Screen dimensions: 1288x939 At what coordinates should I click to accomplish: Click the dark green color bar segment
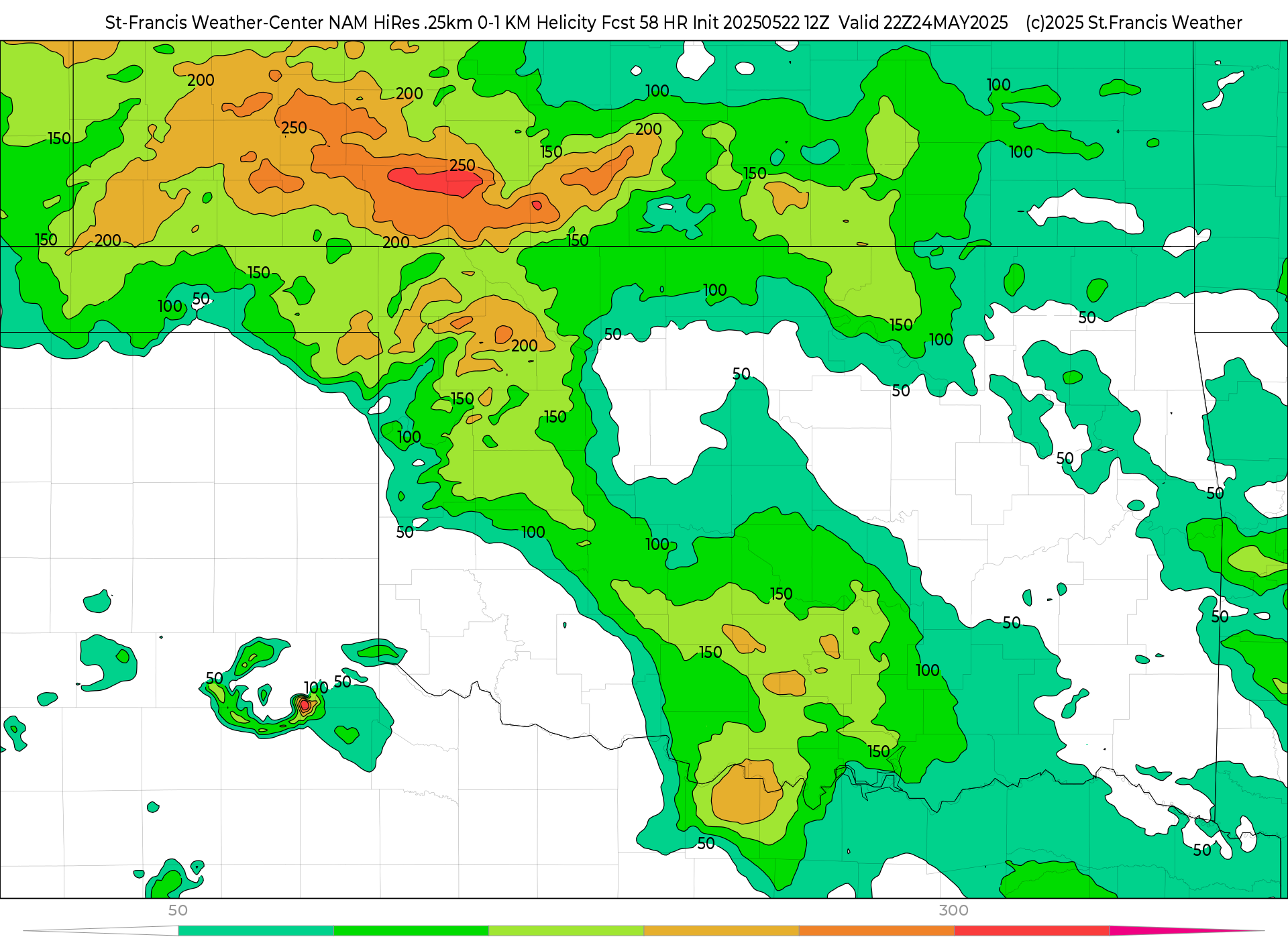411,931
